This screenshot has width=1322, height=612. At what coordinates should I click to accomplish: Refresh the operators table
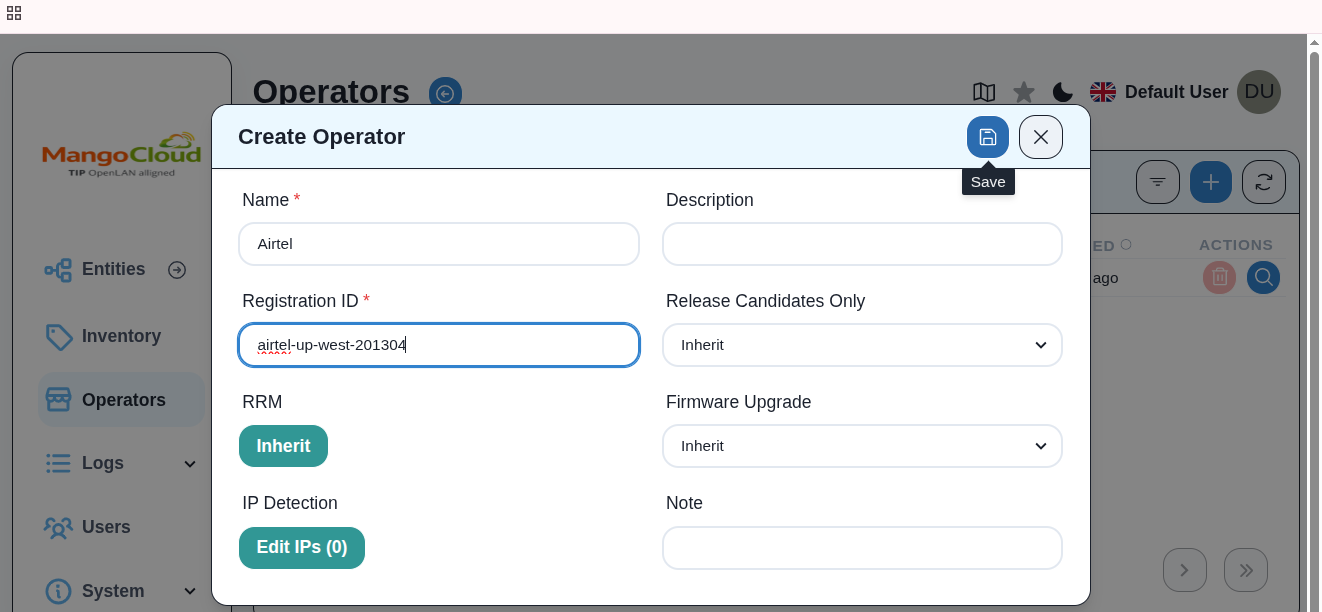click(1263, 181)
